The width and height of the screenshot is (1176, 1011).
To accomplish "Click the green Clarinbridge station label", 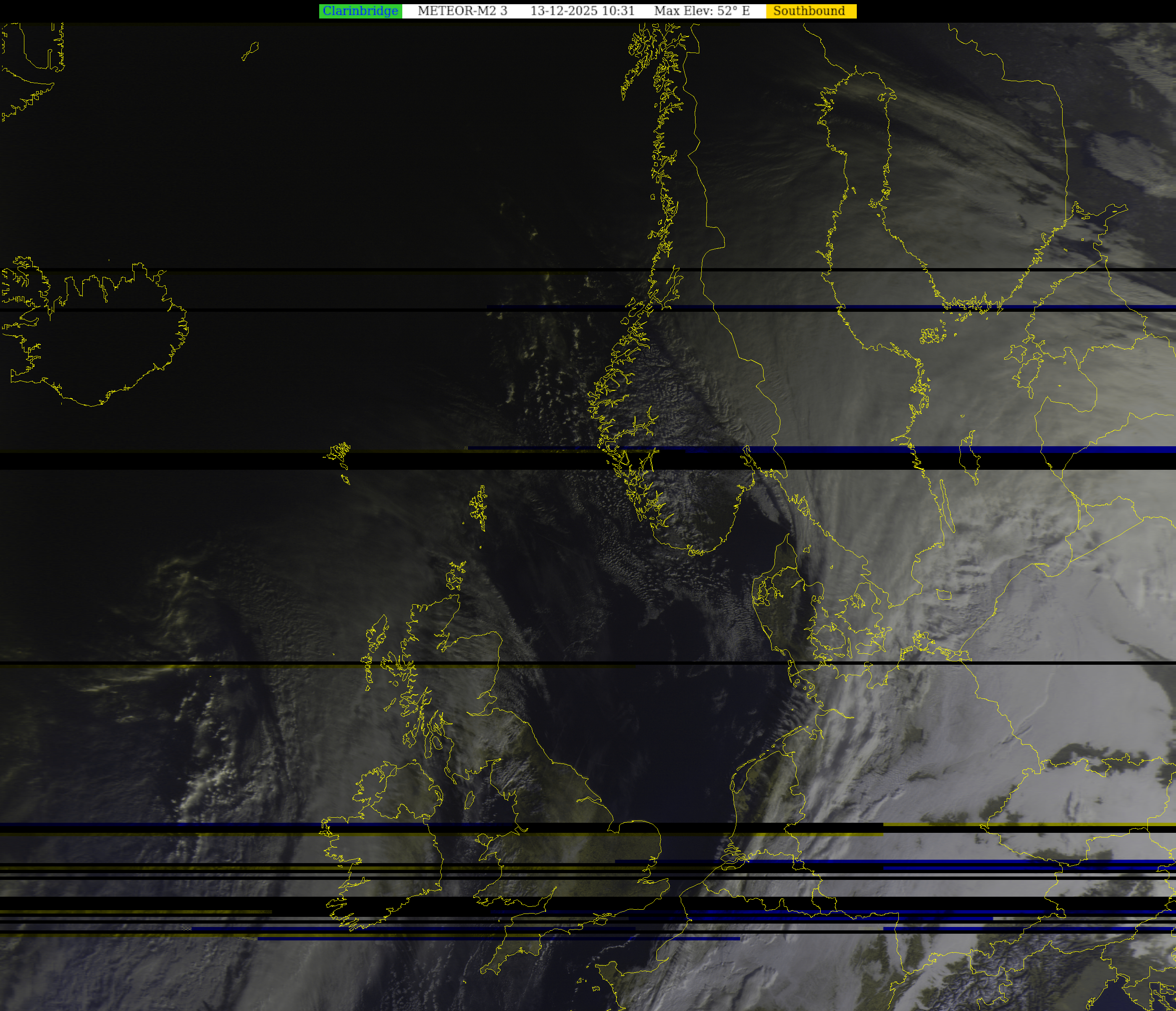I will tap(360, 11).
